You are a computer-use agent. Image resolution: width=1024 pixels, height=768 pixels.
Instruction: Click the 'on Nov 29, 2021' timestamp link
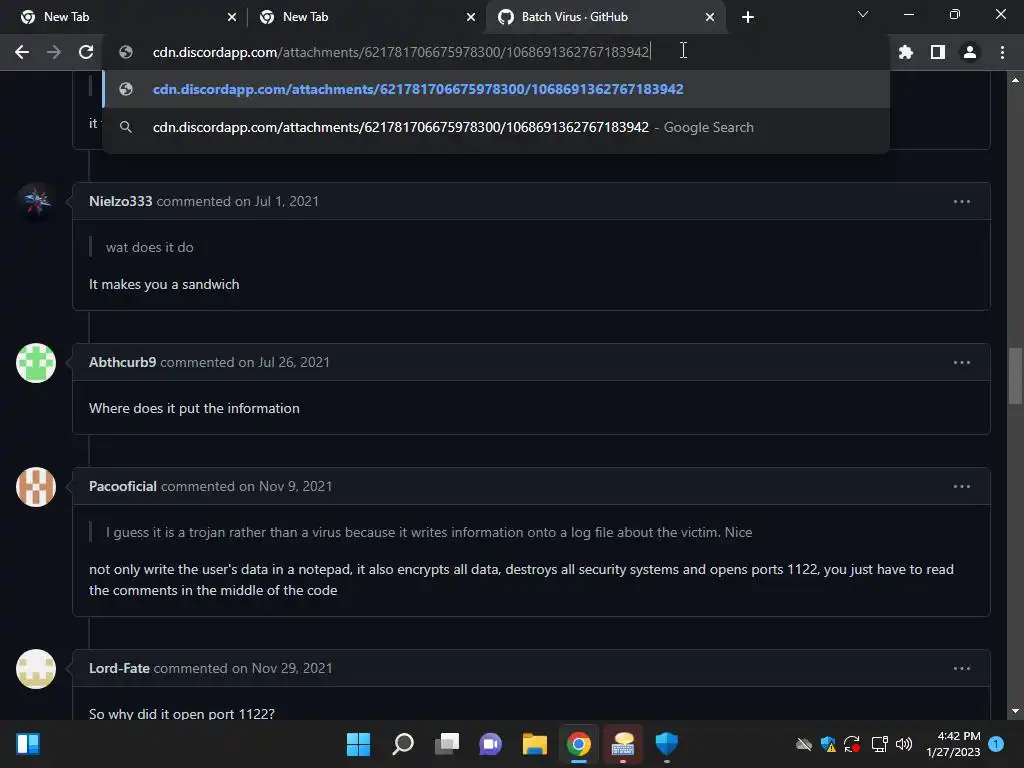281,668
